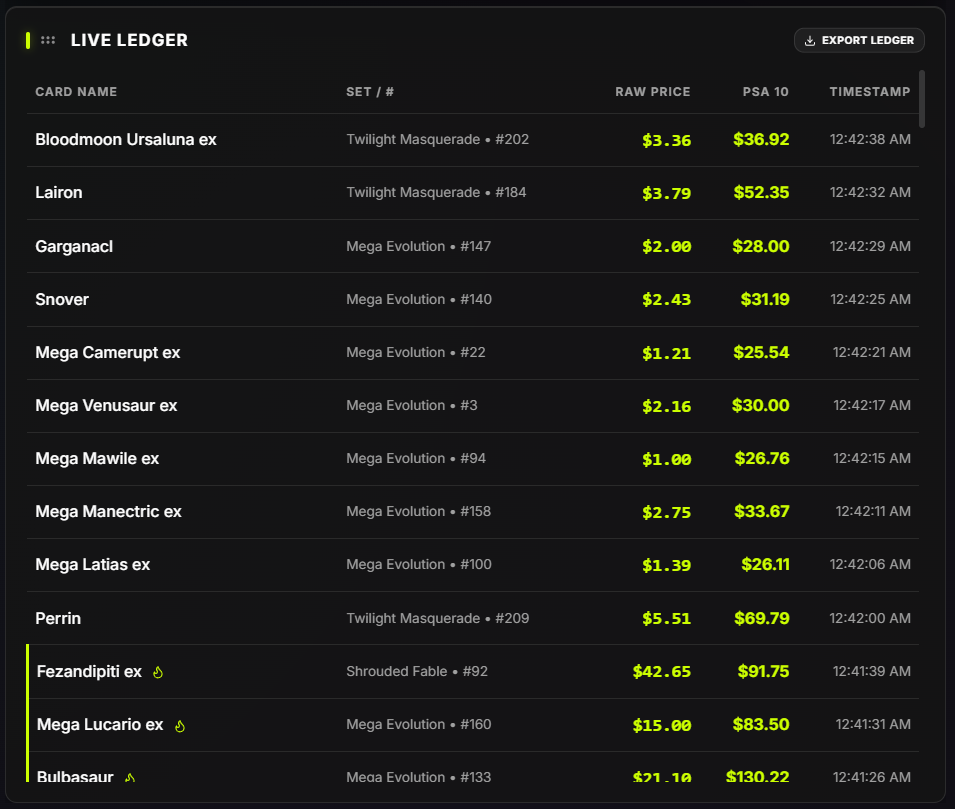Viewport: 955px width, 809px height.
Task: Click the Set / # column header
Action: pos(370,92)
